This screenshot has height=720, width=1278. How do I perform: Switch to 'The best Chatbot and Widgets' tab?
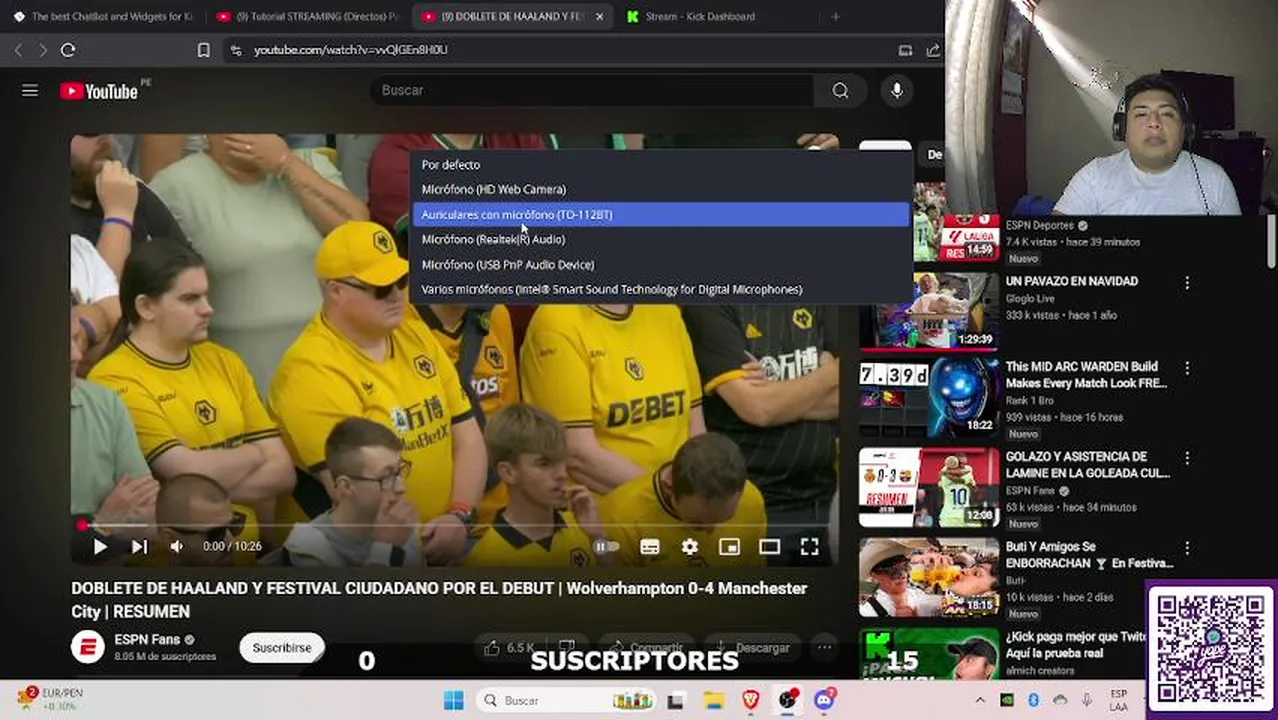[x=102, y=16]
